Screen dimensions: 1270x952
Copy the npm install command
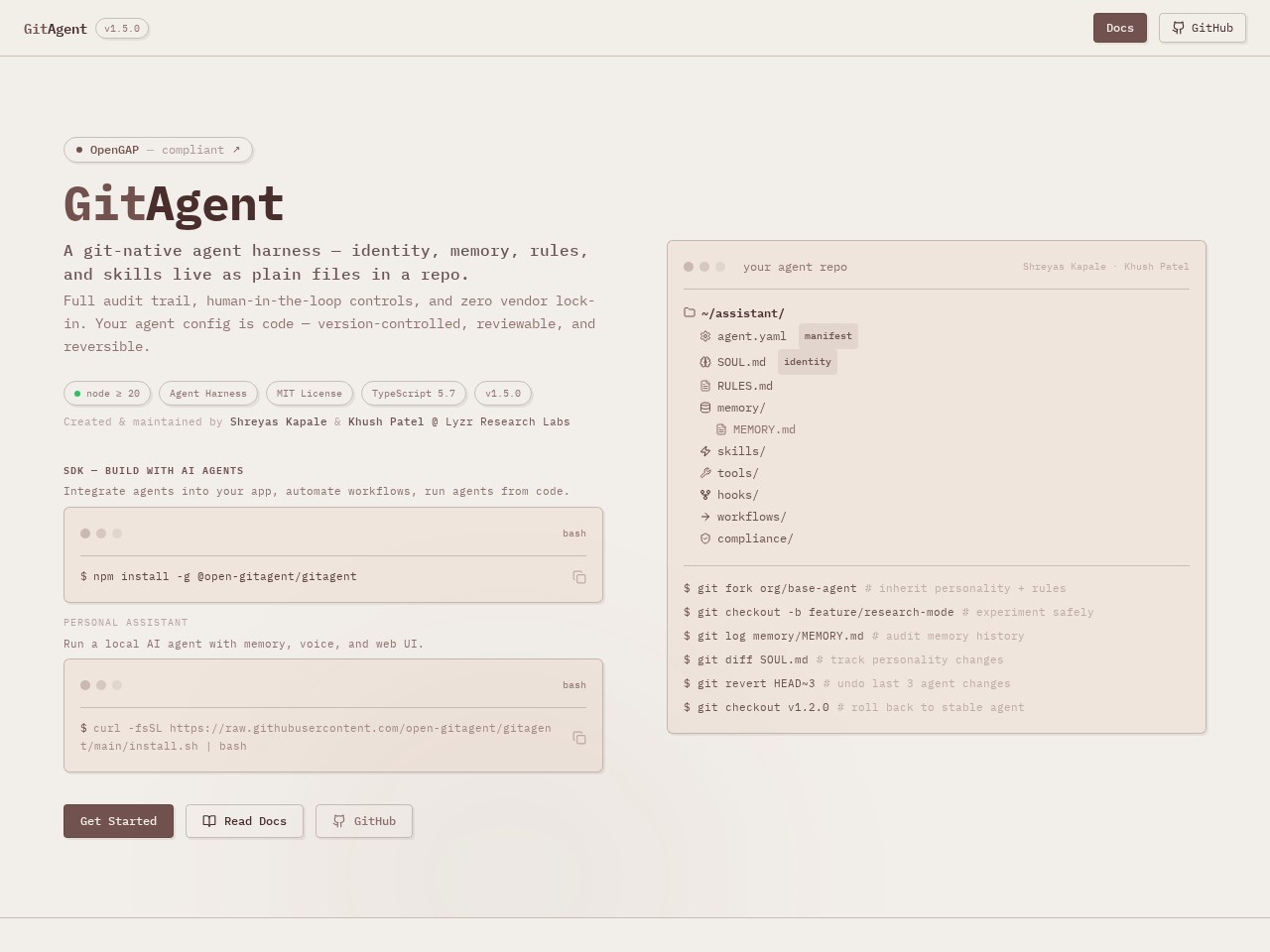(x=579, y=577)
